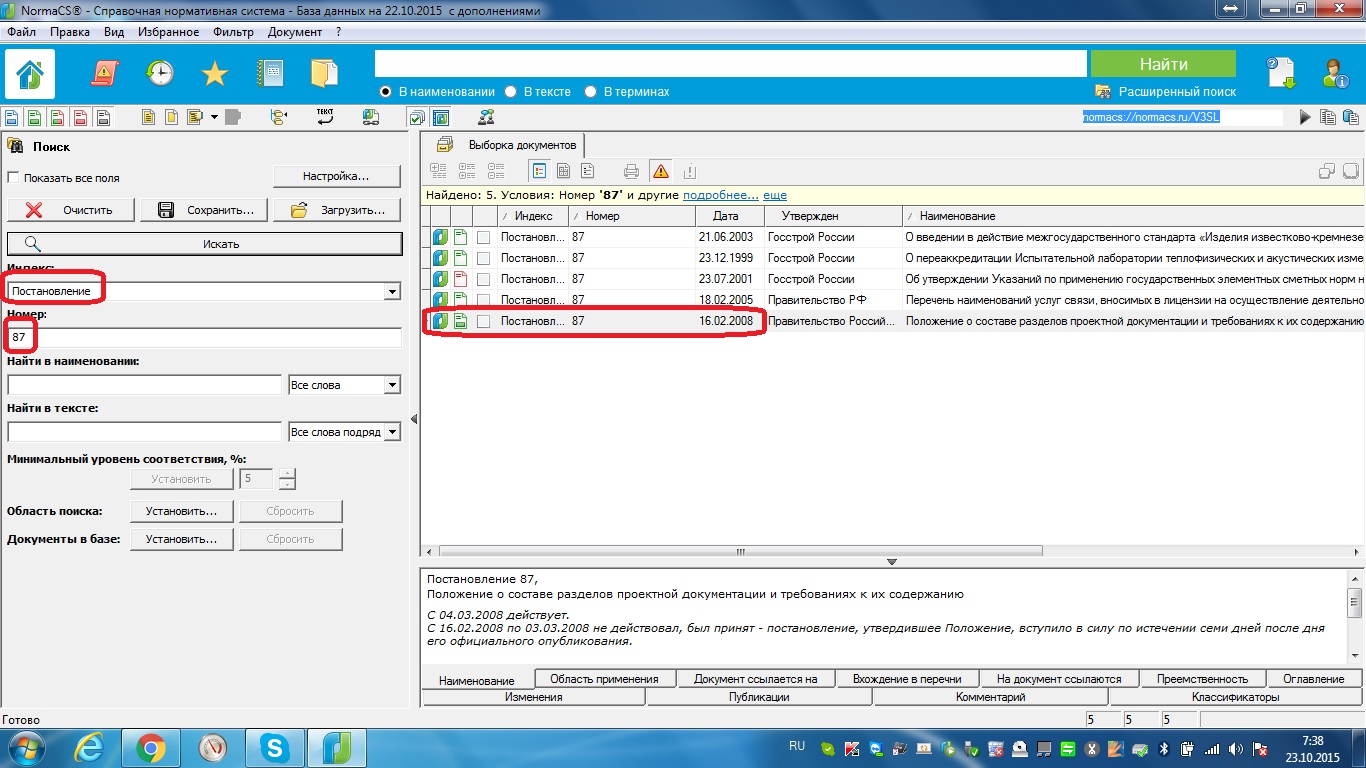Enable the 'Показать все поля' checkbox
Image resolution: width=1366 pixels, height=768 pixels.
tap(14, 178)
